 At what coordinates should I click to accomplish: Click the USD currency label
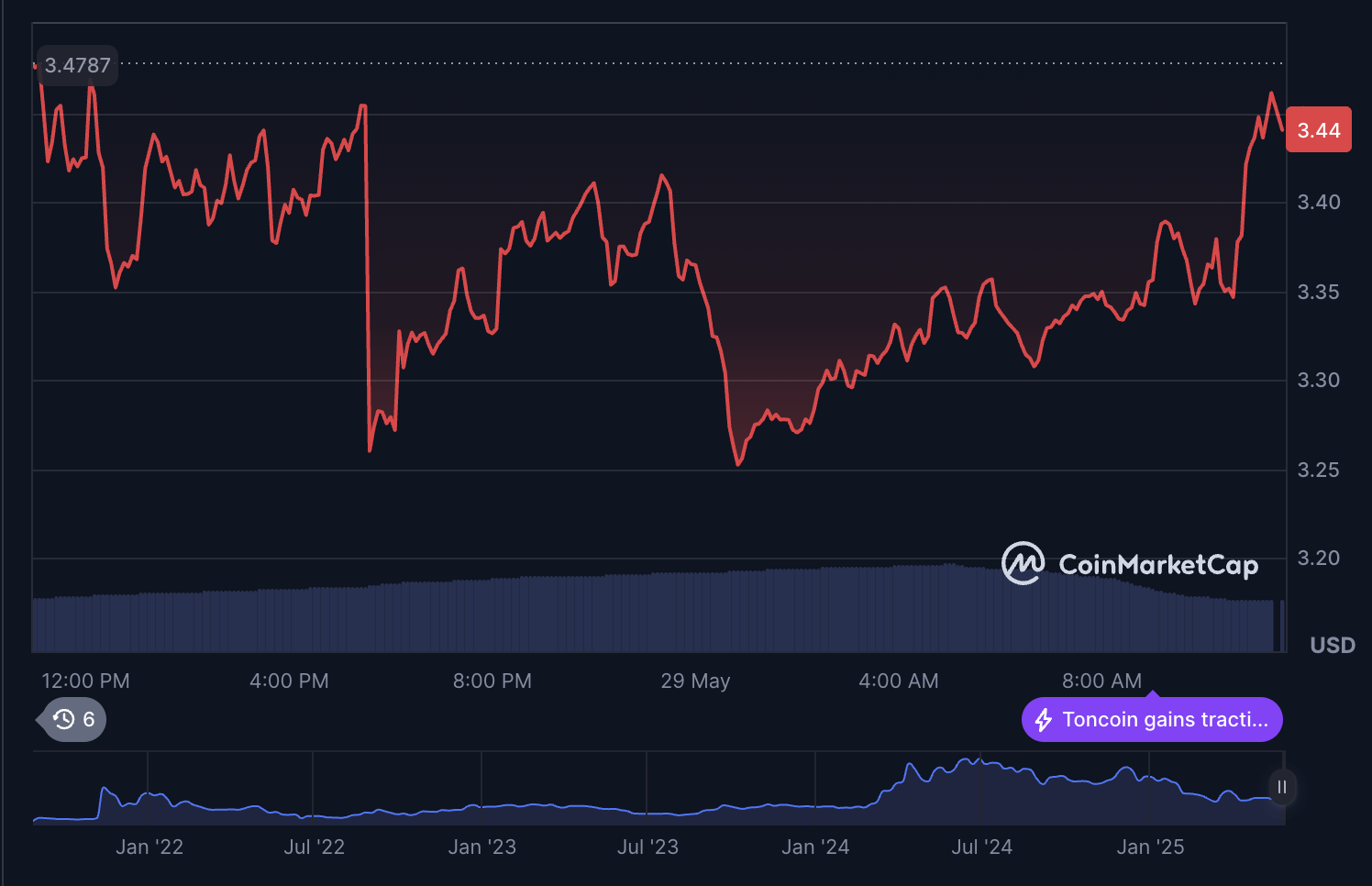(1332, 645)
